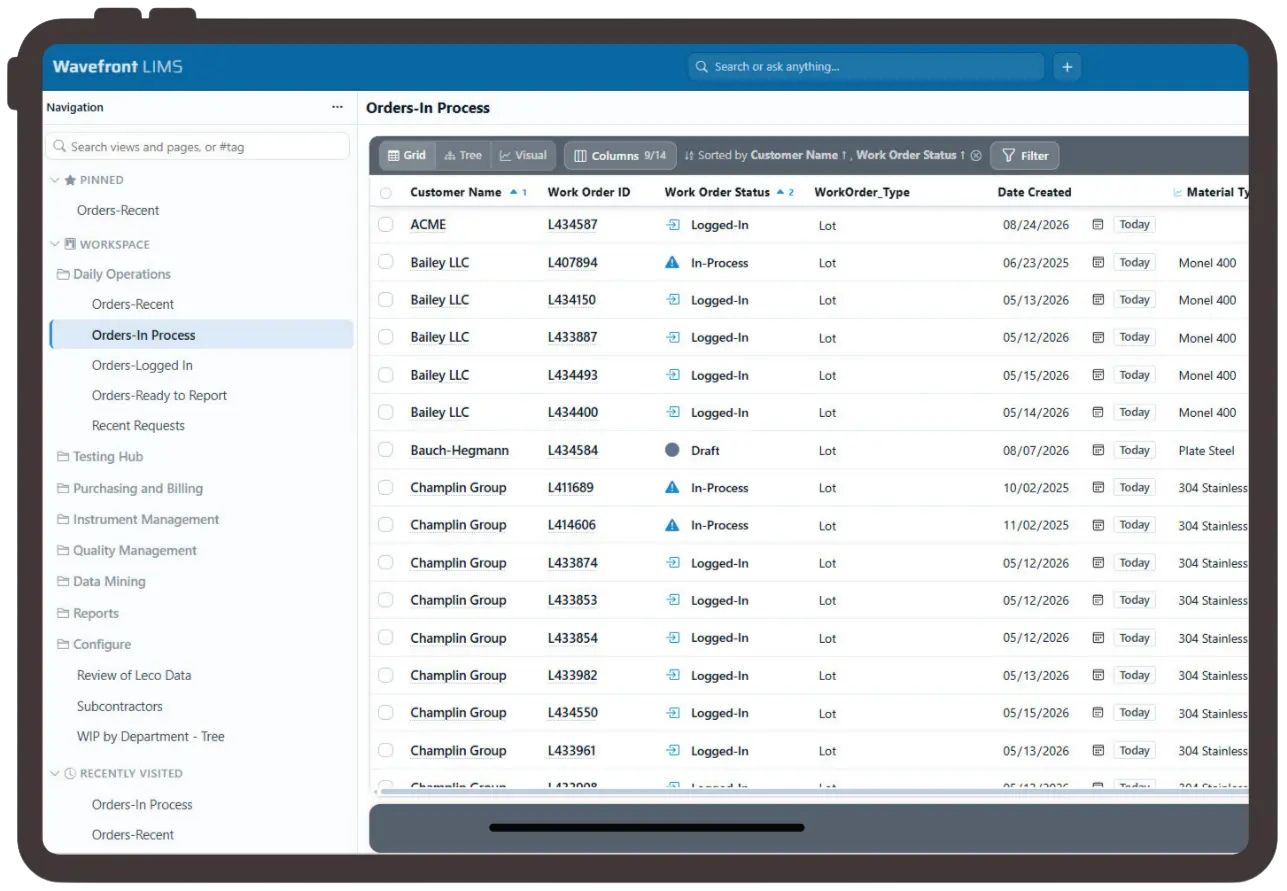Click the Logged-In status icon for L434150
Image resolution: width=1287 pixels, height=891 pixels.
point(673,300)
